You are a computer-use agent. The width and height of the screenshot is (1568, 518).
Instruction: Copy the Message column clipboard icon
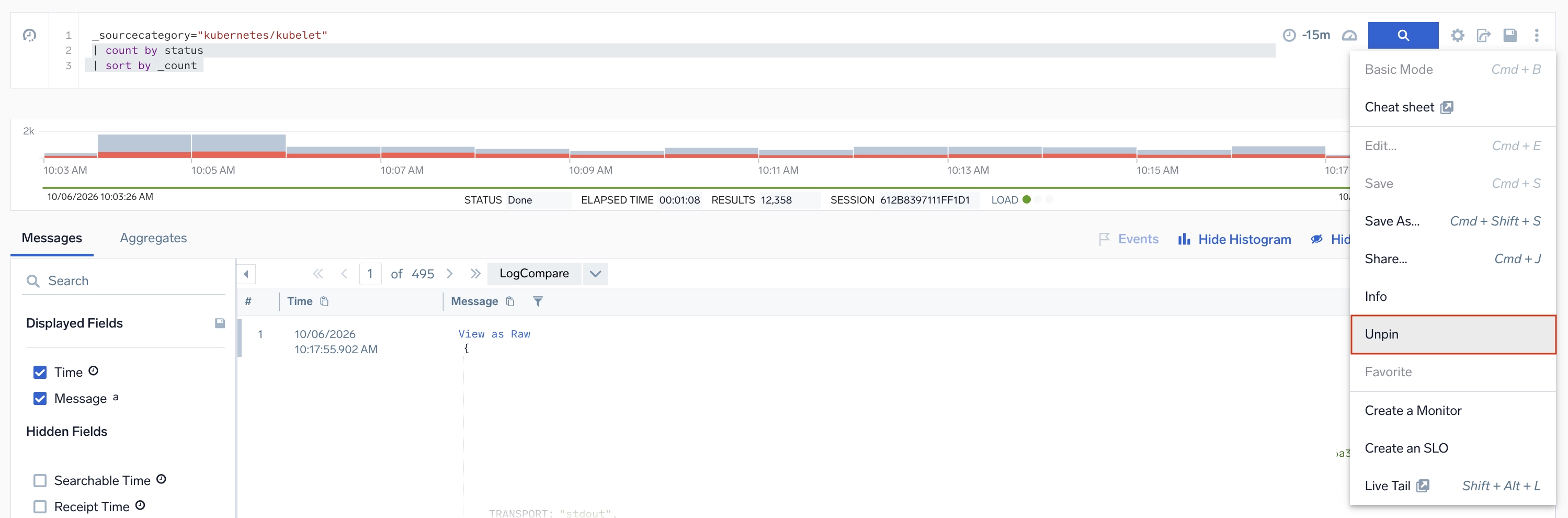pyautogui.click(x=510, y=301)
